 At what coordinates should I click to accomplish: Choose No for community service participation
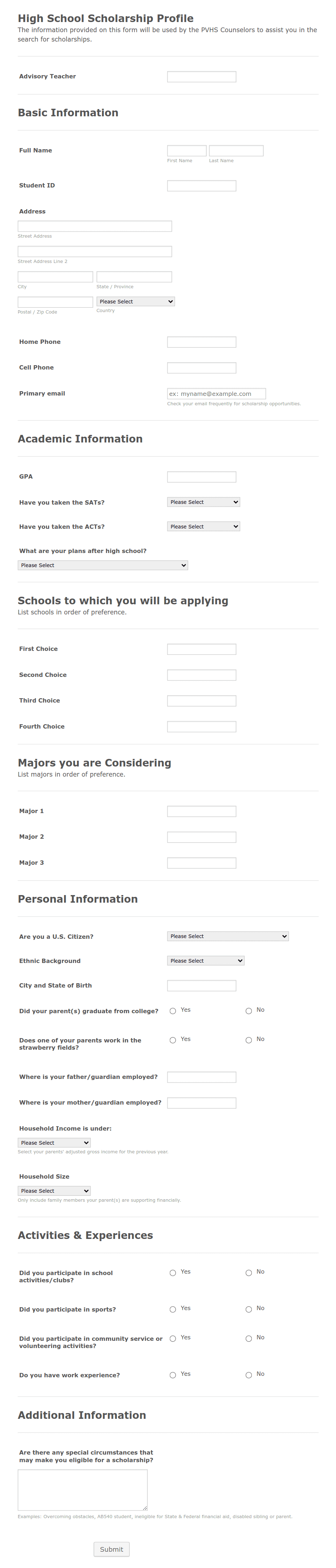click(x=248, y=1338)
